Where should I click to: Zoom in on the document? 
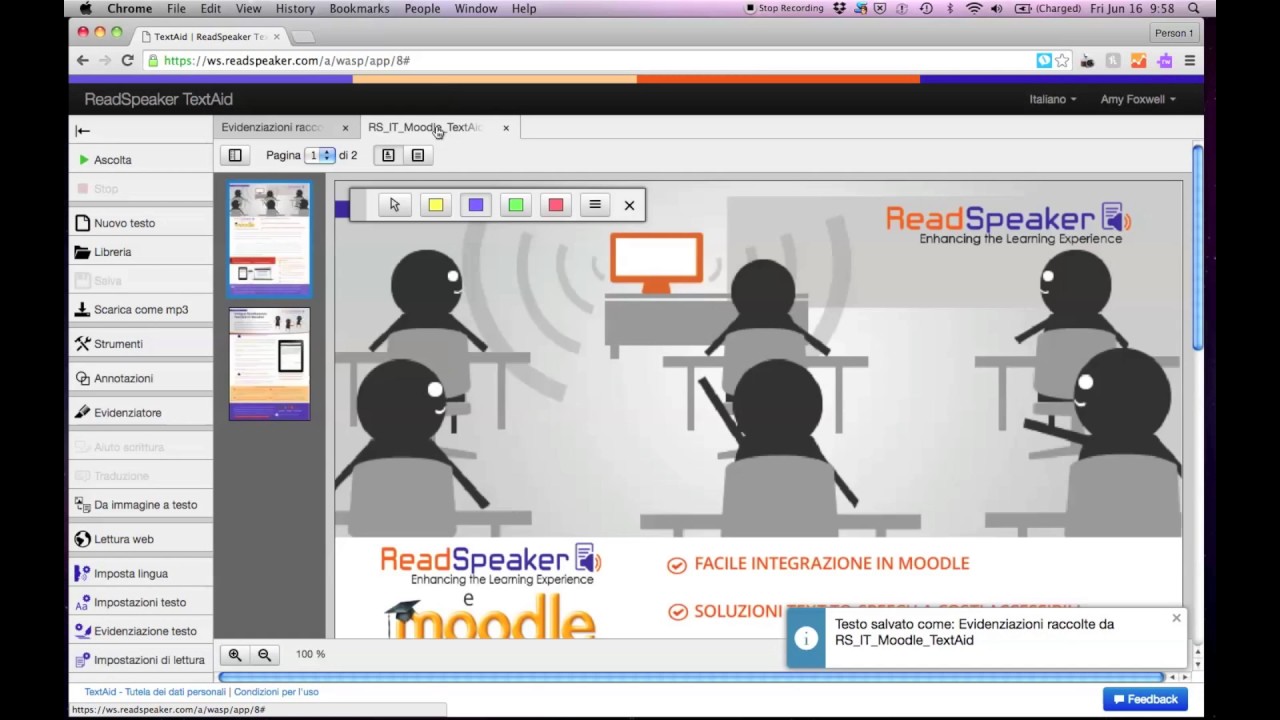[235, 655]
